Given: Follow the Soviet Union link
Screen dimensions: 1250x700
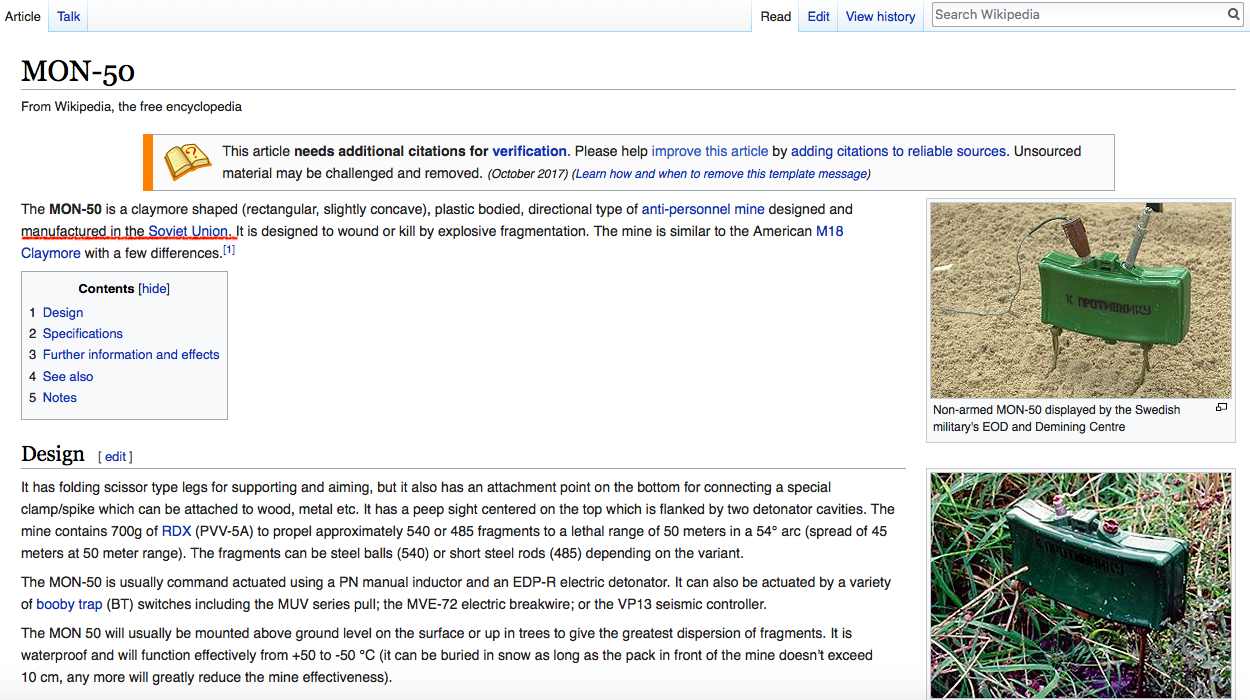Looking at the screenshot, I should pyautogui.click(x=189, y=231).
